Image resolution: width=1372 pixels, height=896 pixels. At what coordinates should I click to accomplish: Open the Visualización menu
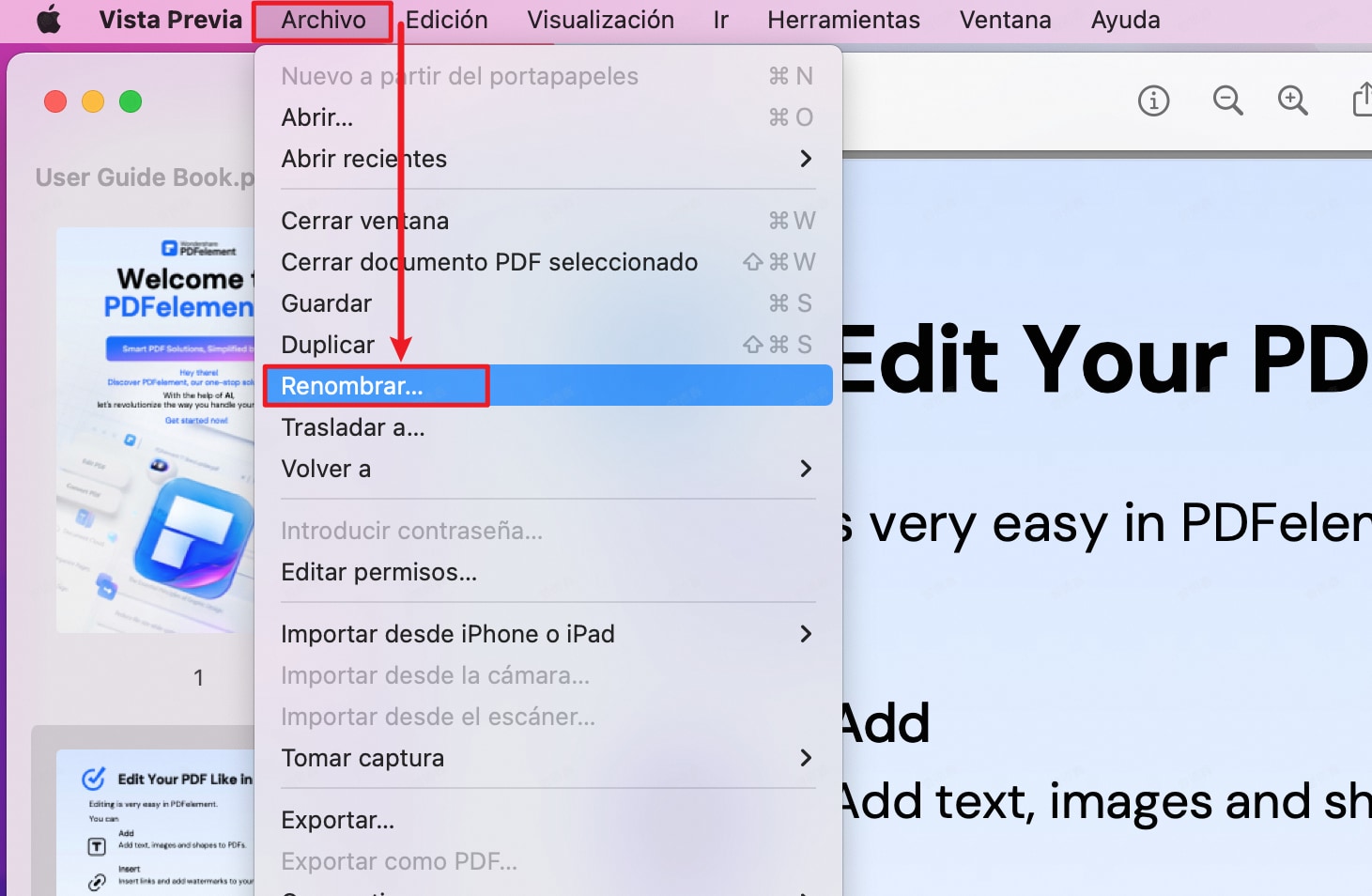[600, 20]
